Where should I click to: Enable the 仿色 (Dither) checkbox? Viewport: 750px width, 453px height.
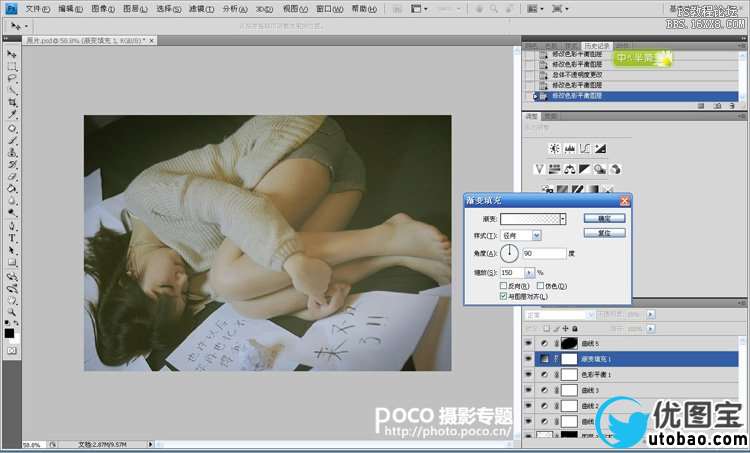click(540, 286)
